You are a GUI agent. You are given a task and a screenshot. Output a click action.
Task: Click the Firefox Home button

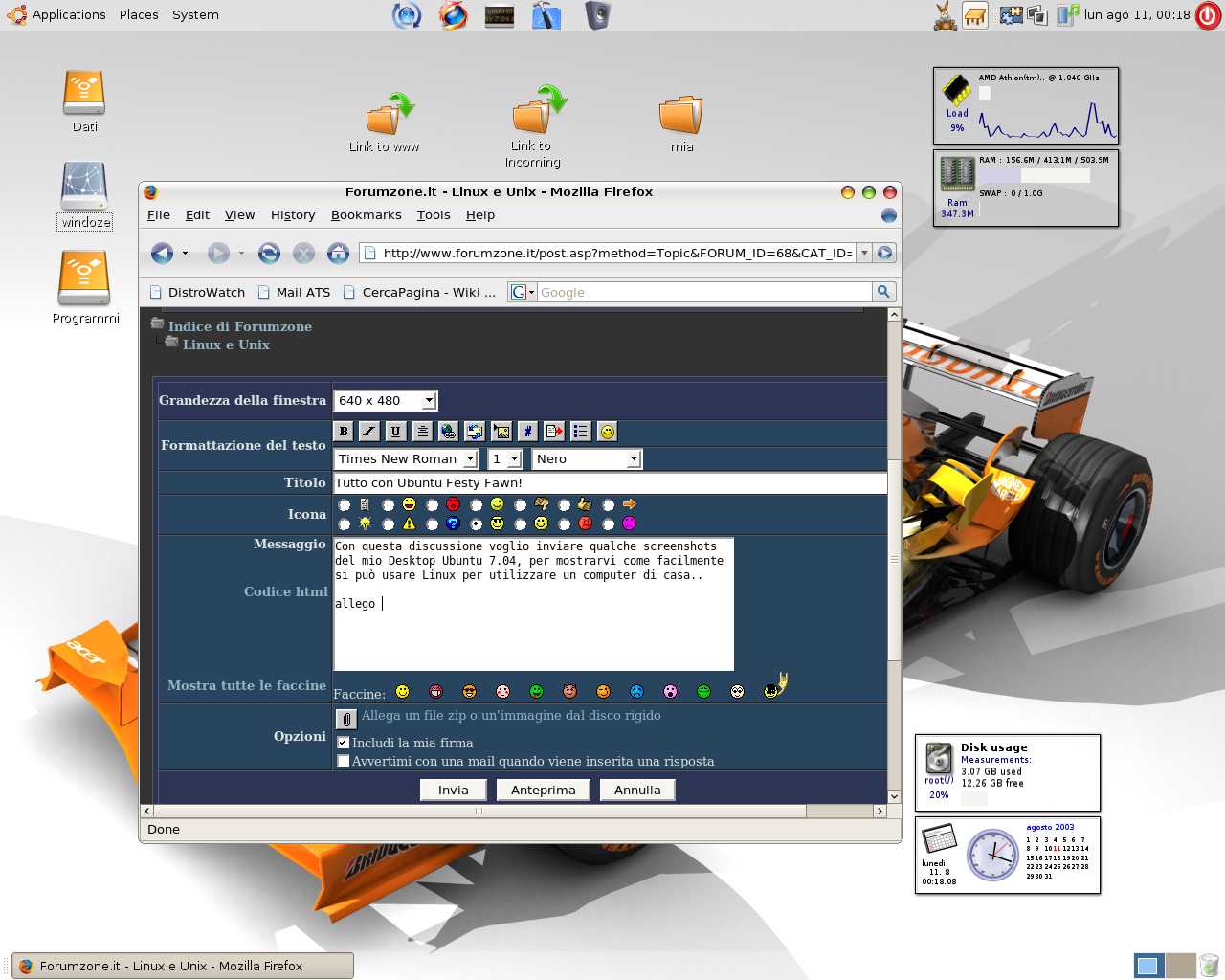tap(338, 253)
